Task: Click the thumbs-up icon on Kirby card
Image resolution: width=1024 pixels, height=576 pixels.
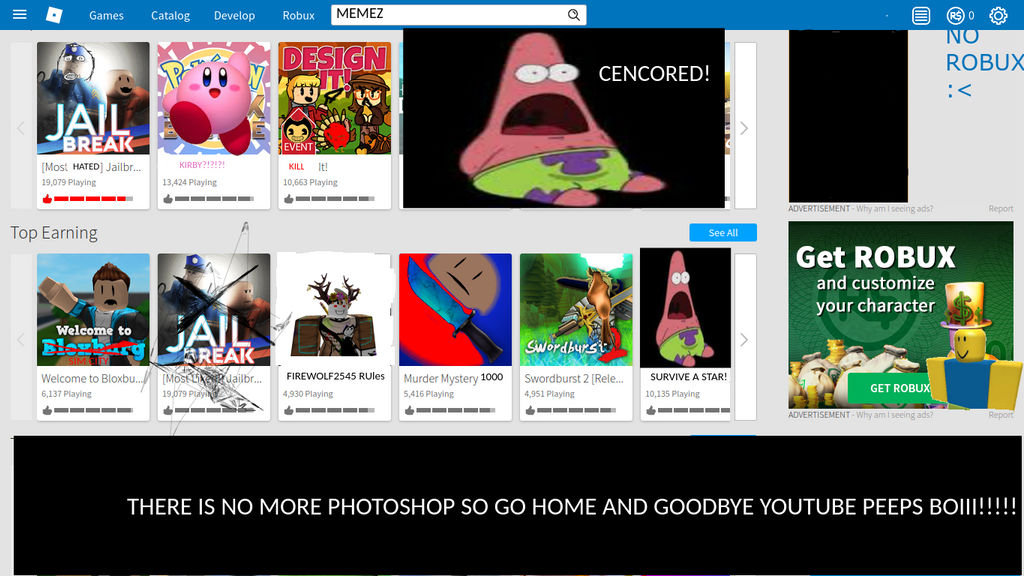Action: [168, 199]
